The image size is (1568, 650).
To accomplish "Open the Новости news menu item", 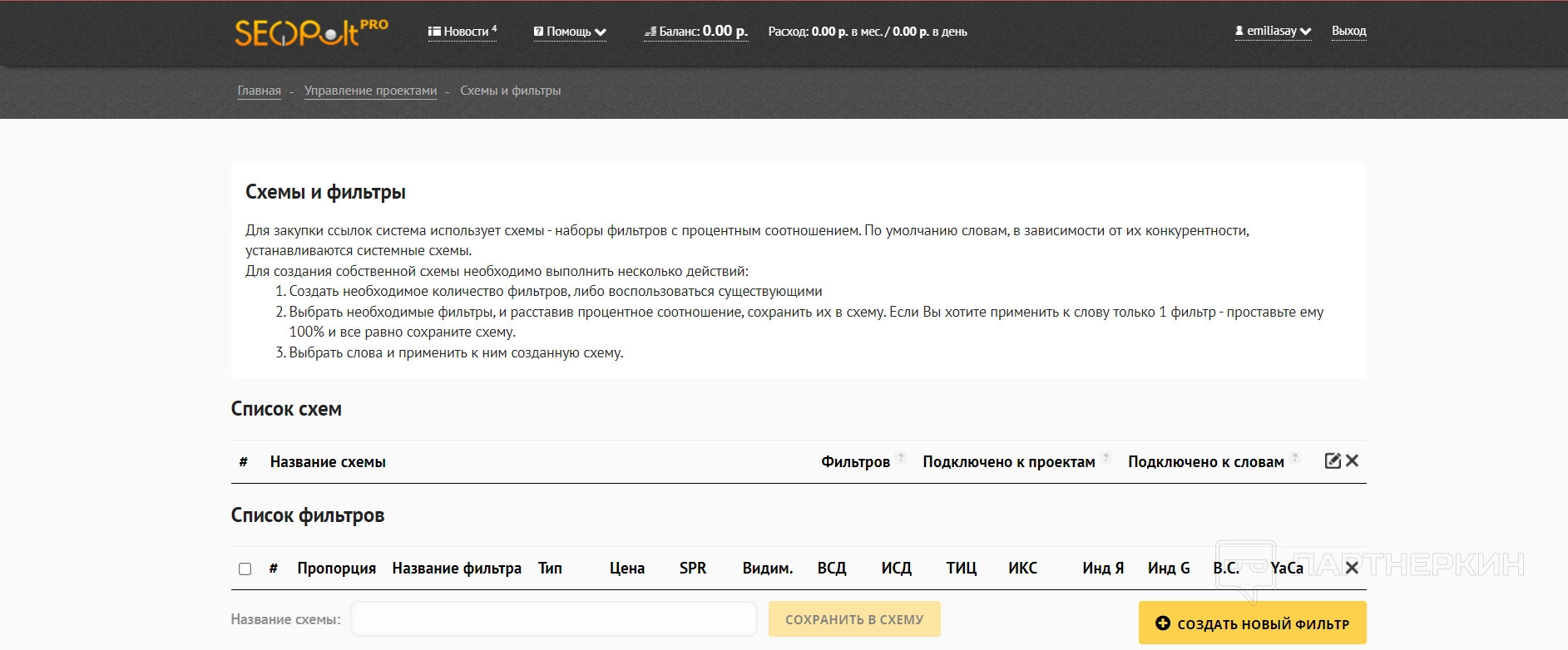I will click(x=462, y=32).
